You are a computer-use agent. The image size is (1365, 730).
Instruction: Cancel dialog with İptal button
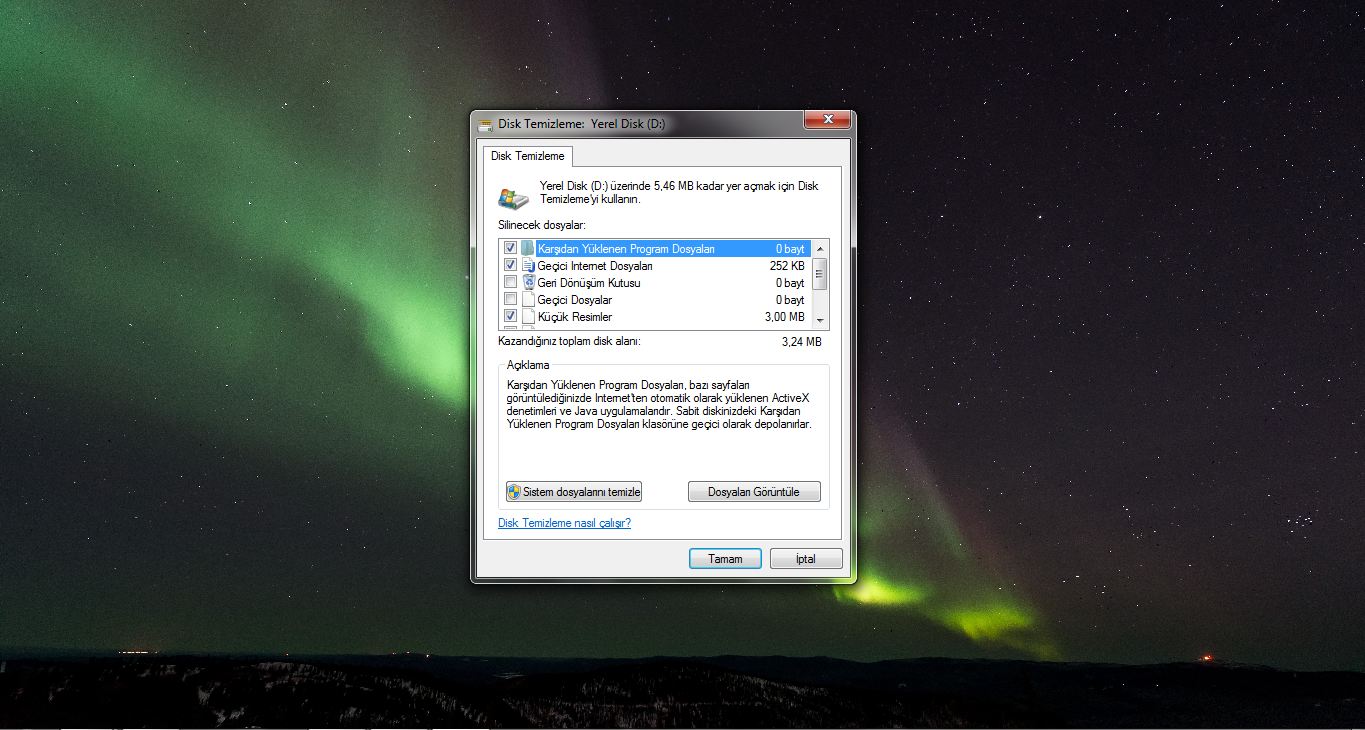point(806,559)
